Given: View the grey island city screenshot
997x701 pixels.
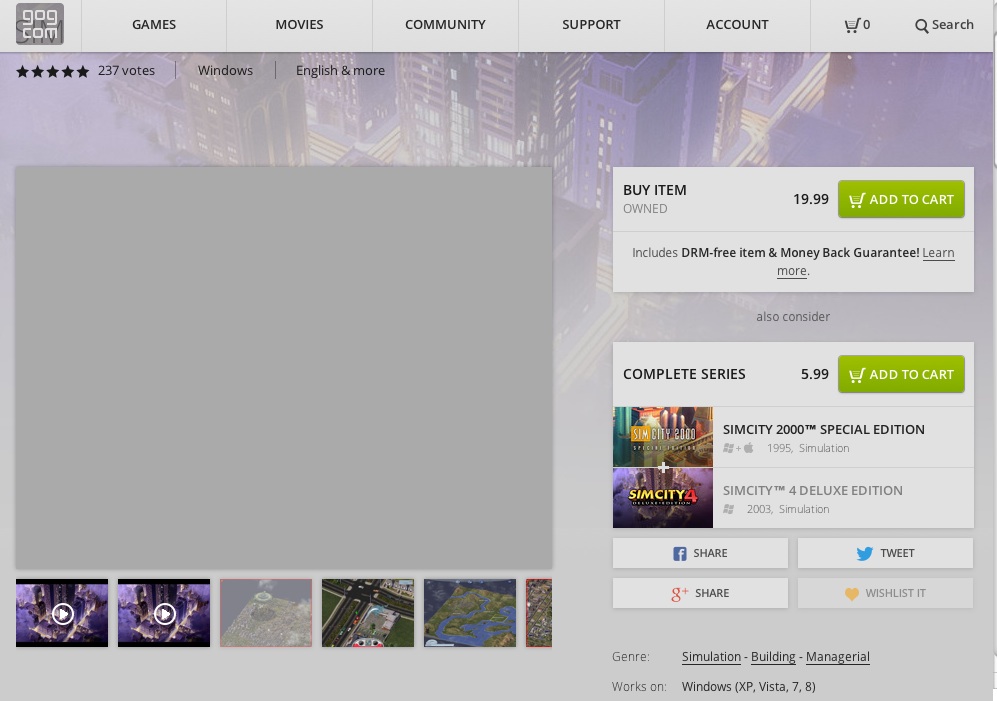Looking at the screenshot, I should pyautogui.click(x=266, y=613).
